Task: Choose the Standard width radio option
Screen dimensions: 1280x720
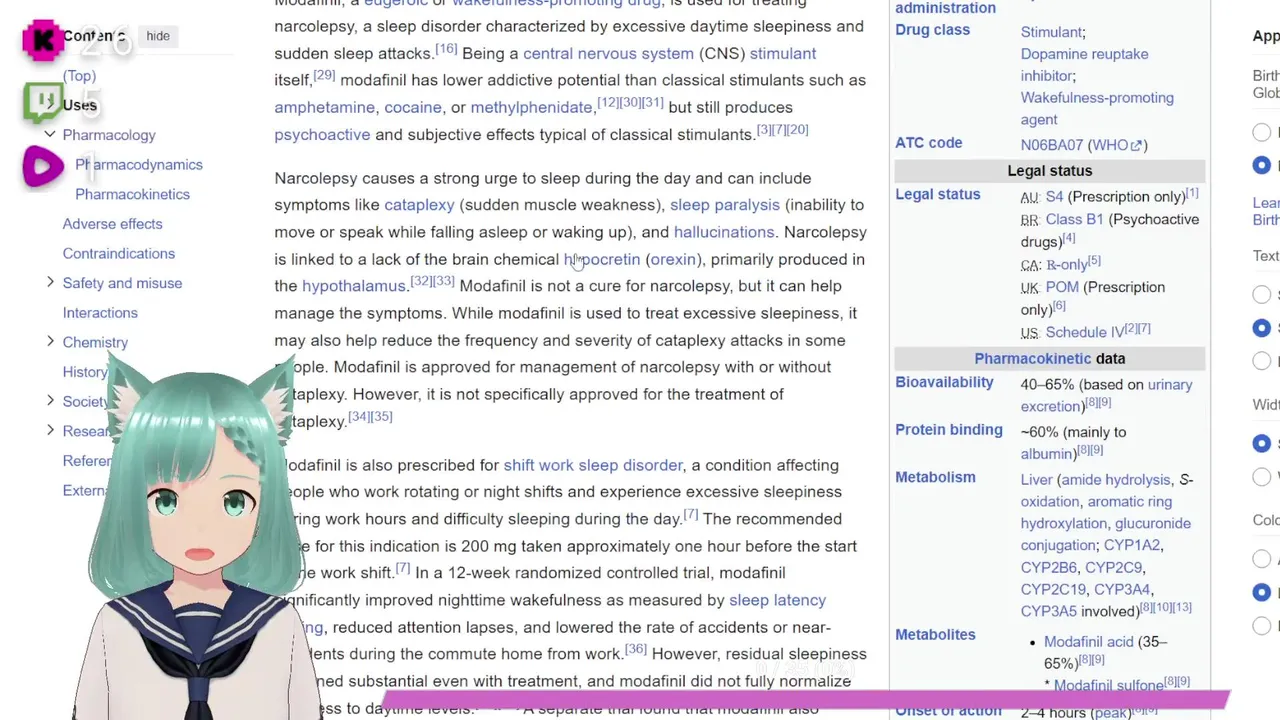Action: (1262, 443)
